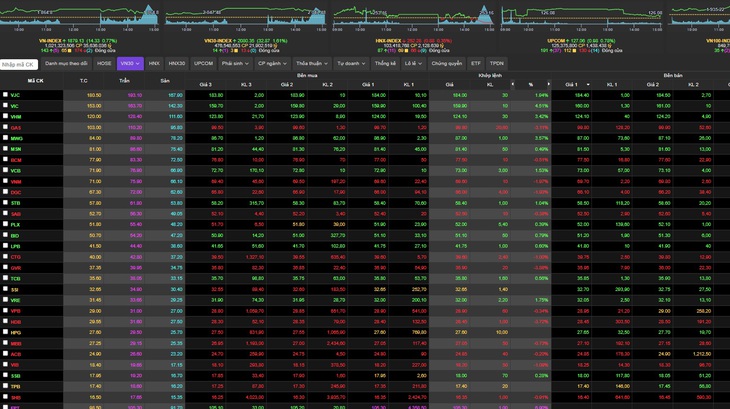Image resolution: width=730 pixels, height=409 pixels.
Task: Open the ETF tab
Action: (475, 63)
